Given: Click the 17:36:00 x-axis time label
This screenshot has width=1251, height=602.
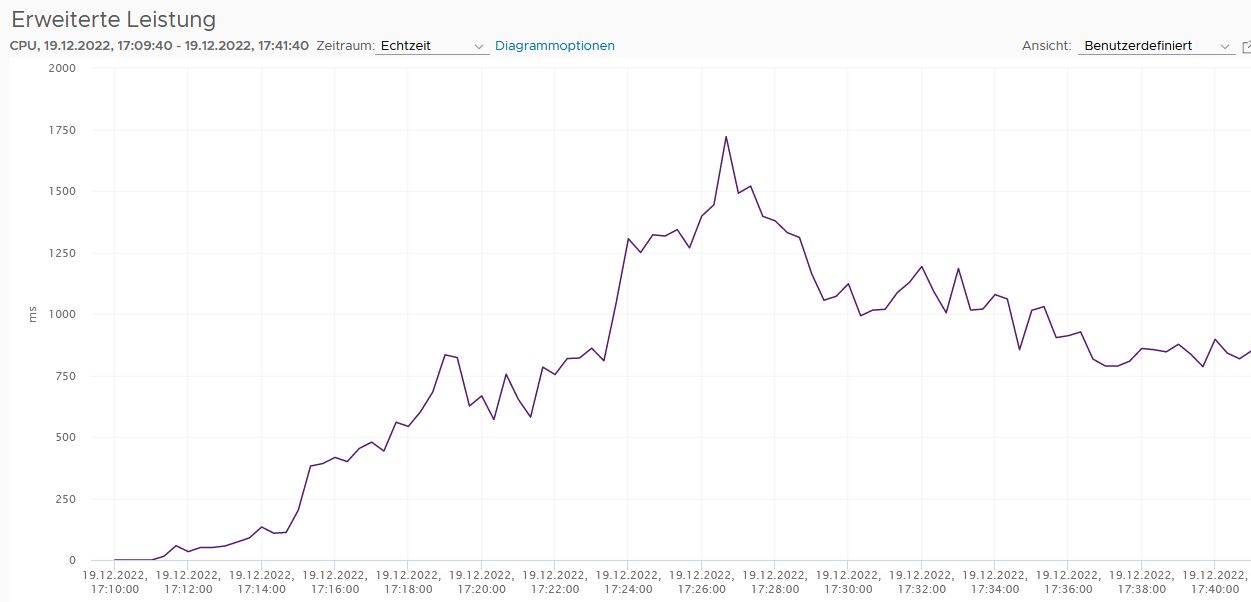Looking at the screenshot, I should pyautogui.click(x=1067, y=583).
